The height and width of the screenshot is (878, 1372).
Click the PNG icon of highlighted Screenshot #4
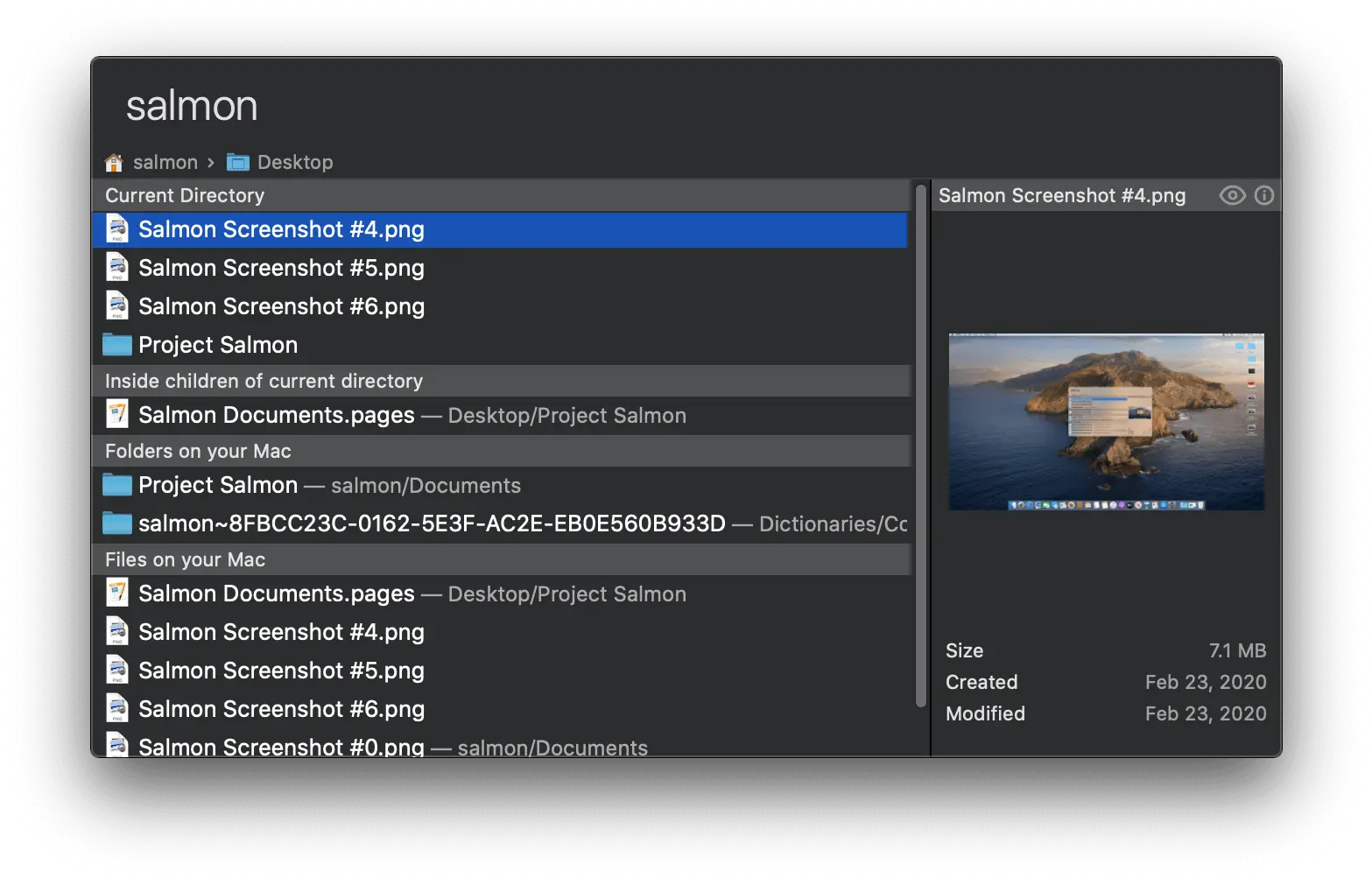116,229
